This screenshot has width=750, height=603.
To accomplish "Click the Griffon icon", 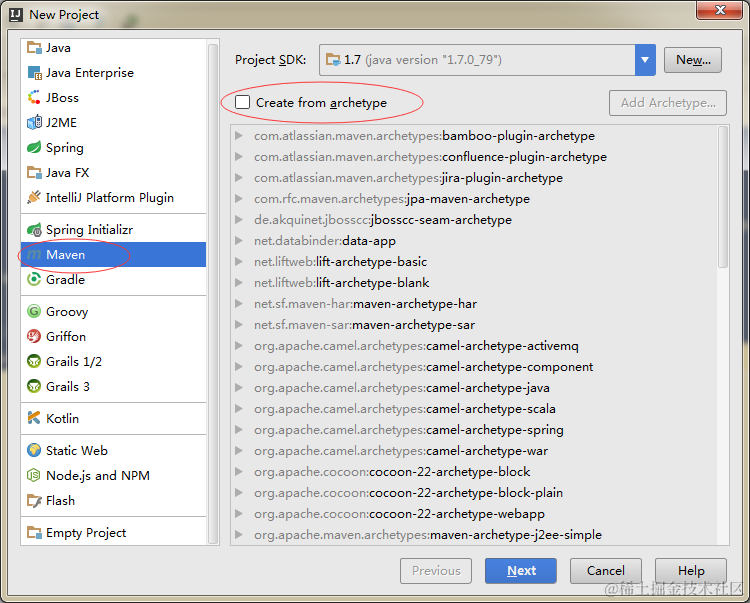I will [x=34, y=336].
